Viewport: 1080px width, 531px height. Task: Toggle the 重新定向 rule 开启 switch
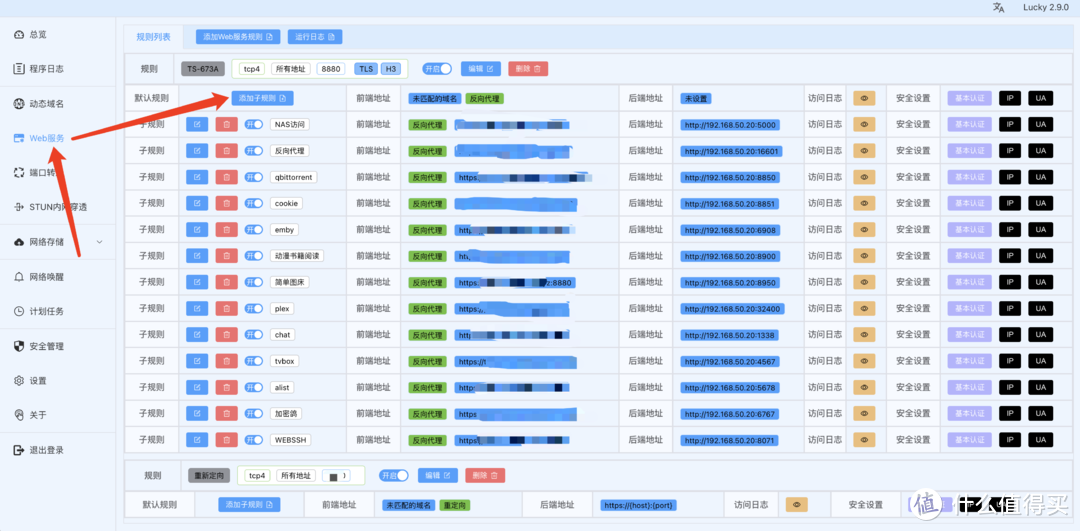click(x=394, y=476)
